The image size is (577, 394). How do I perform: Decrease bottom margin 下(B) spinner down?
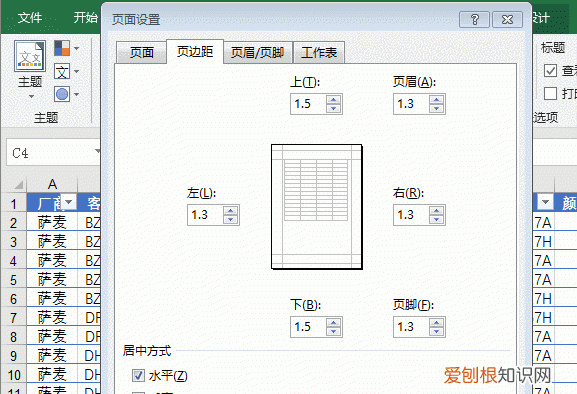click(x=333, y=331)
